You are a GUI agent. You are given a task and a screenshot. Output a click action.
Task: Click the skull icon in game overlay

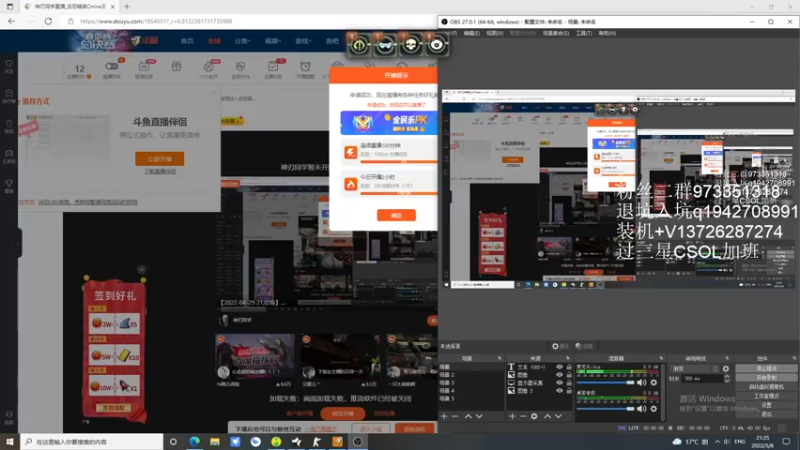tap(411, 45)
